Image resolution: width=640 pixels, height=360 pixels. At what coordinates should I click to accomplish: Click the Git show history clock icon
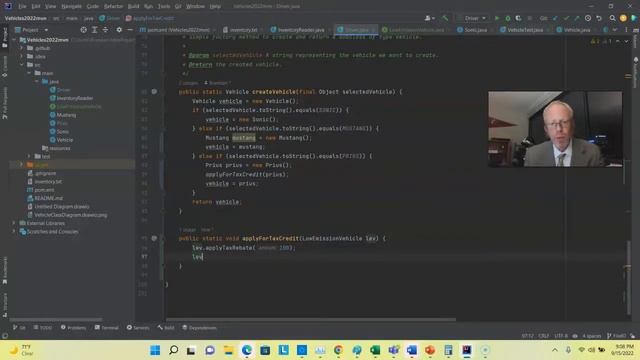pos(588,18)
